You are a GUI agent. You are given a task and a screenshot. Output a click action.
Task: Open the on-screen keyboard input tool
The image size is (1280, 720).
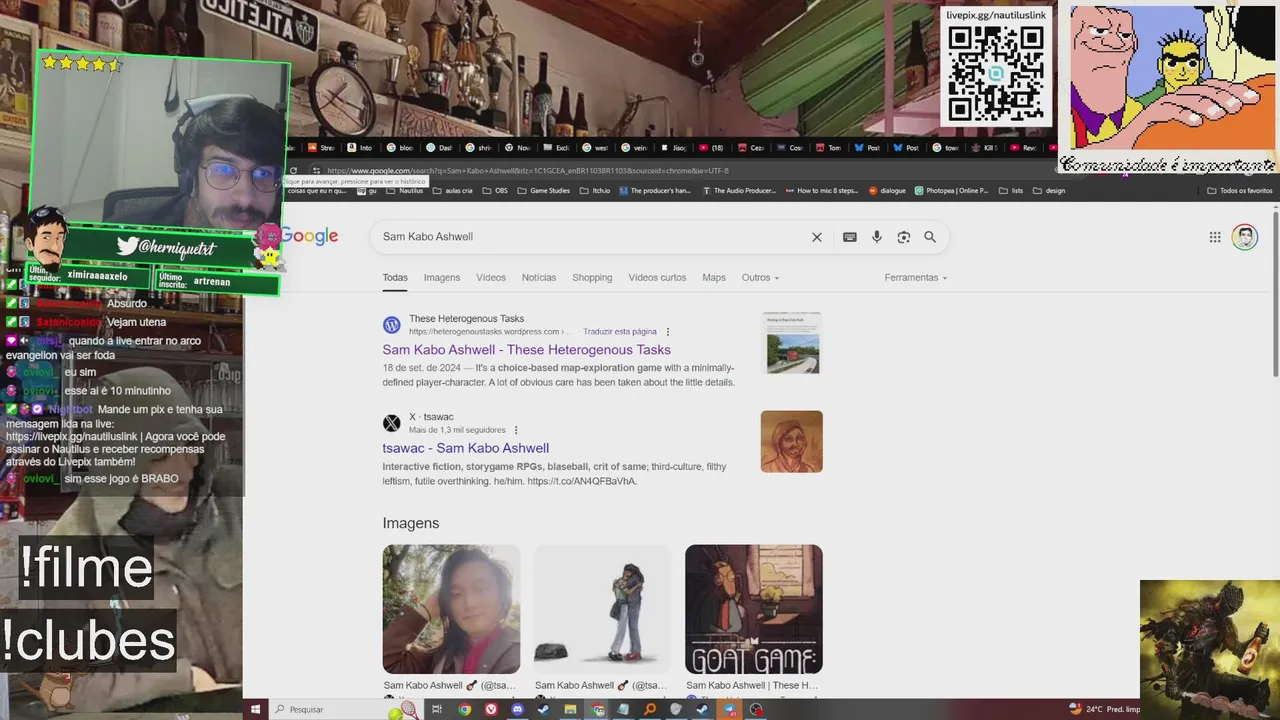point(849,237)
